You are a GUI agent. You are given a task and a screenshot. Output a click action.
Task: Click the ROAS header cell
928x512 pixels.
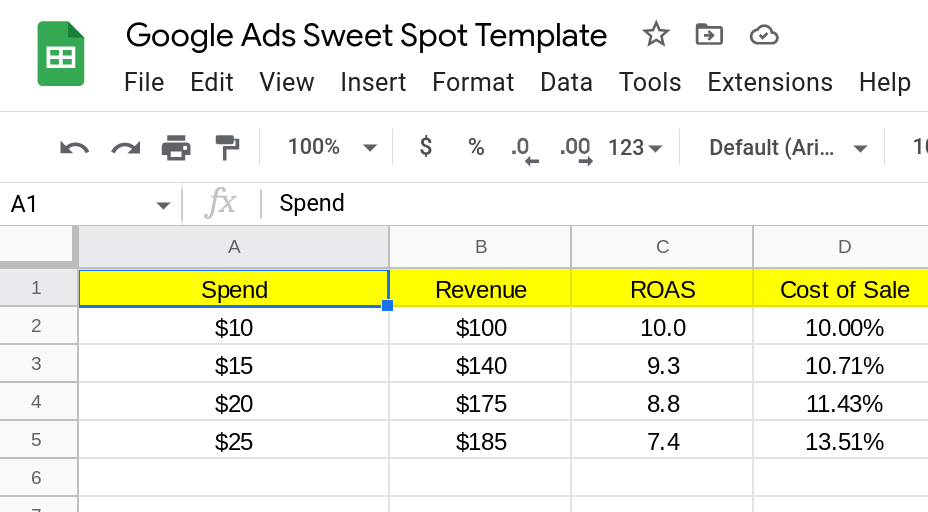tap(662, 289)
